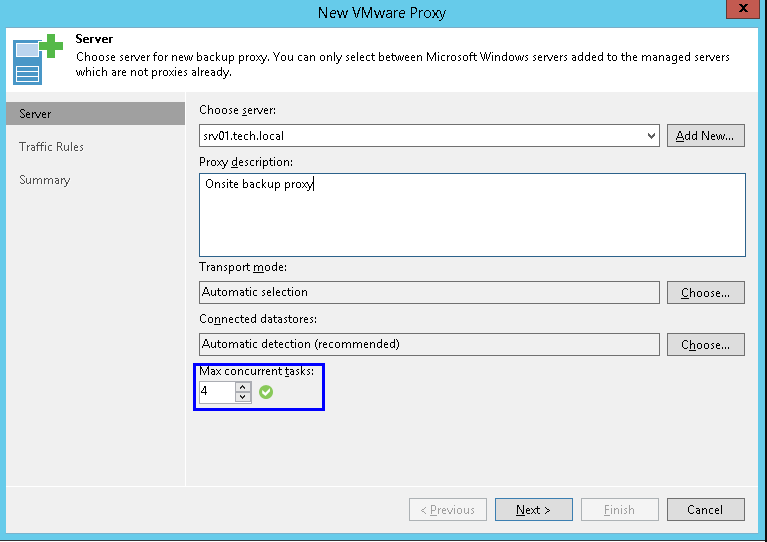This screenshot has height=542, width=767.
Task: Click the Choose server label
Action: coord(237,110)
